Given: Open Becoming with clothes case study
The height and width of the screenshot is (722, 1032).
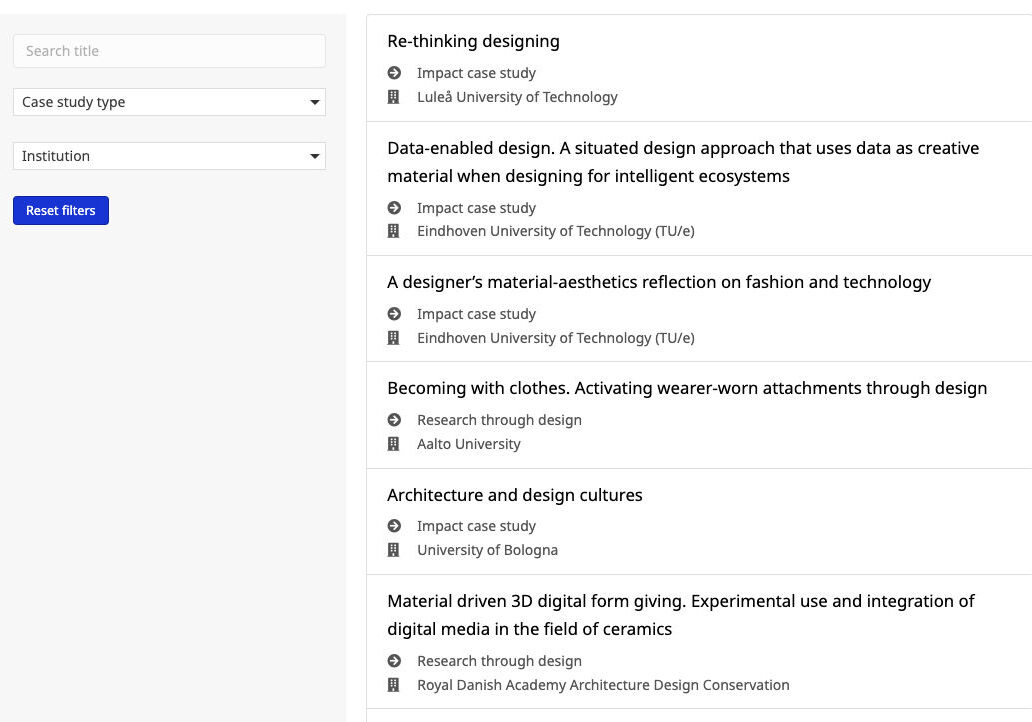Looking at the screenshot, I should pyautogui.click(x=687, y=388).
